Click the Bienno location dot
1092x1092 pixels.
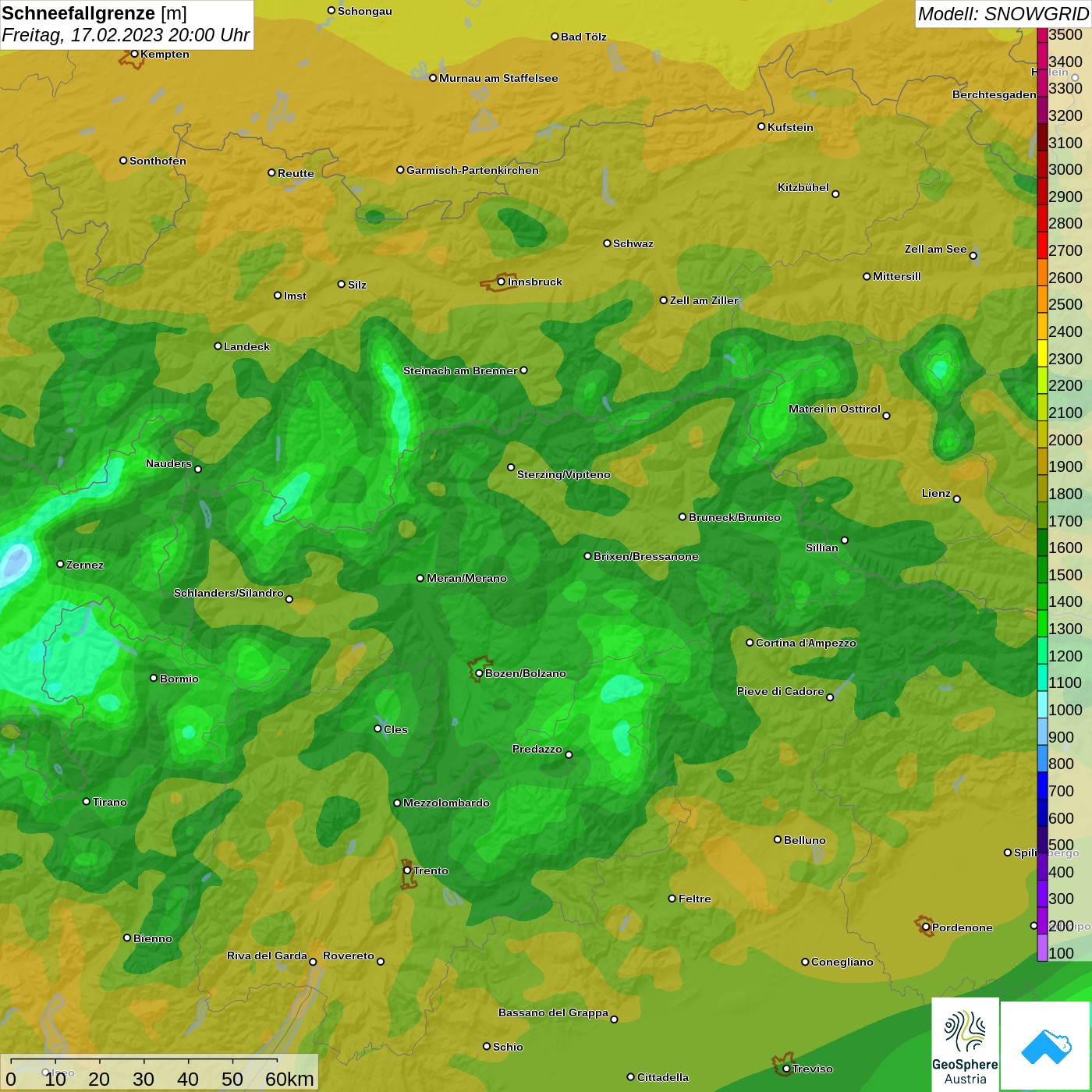tap(127, 938)
